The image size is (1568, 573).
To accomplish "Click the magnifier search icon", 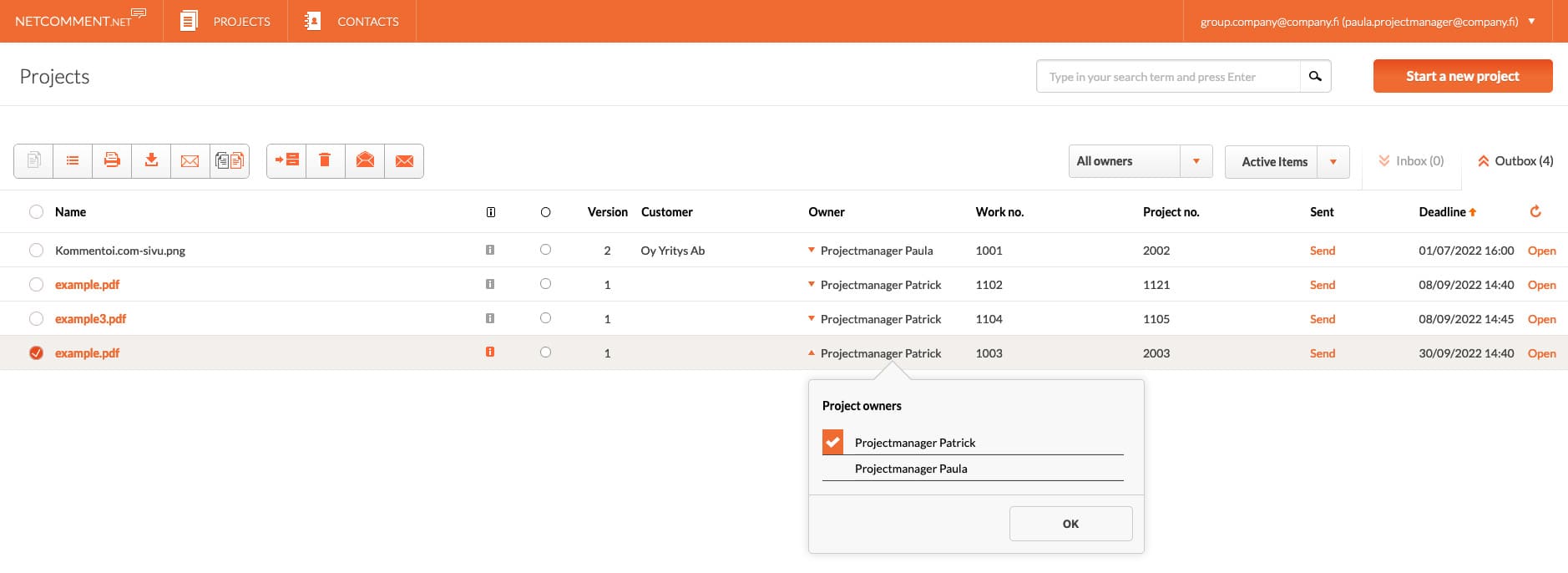I will [x=1315, y=76].
